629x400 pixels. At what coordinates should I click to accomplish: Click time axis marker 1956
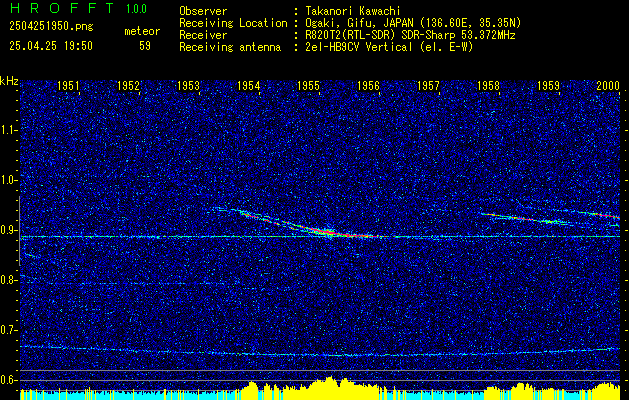click(368, 85)
